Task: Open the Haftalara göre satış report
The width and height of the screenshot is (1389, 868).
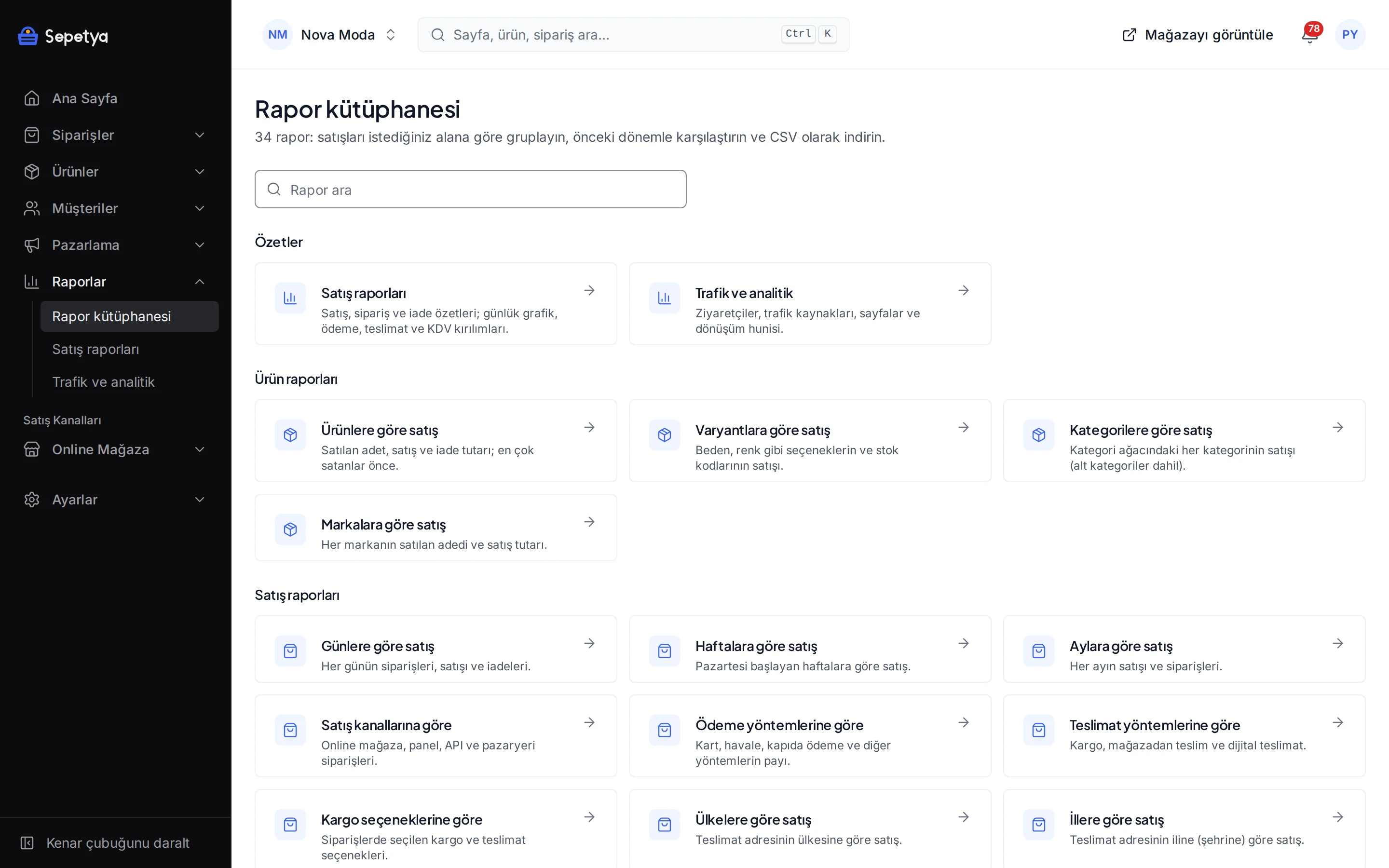Action: pos(810,649)
